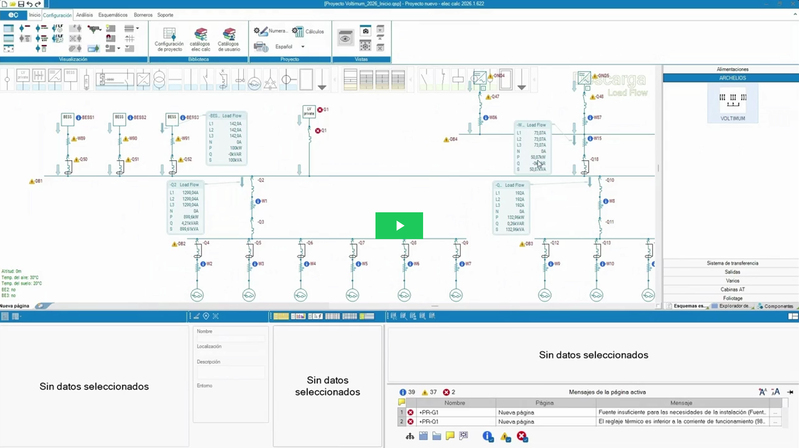Image resolution: width=799 pixels, height=448 pixels.
Task: Open a file using the folder icon
Action: point(13,4)
